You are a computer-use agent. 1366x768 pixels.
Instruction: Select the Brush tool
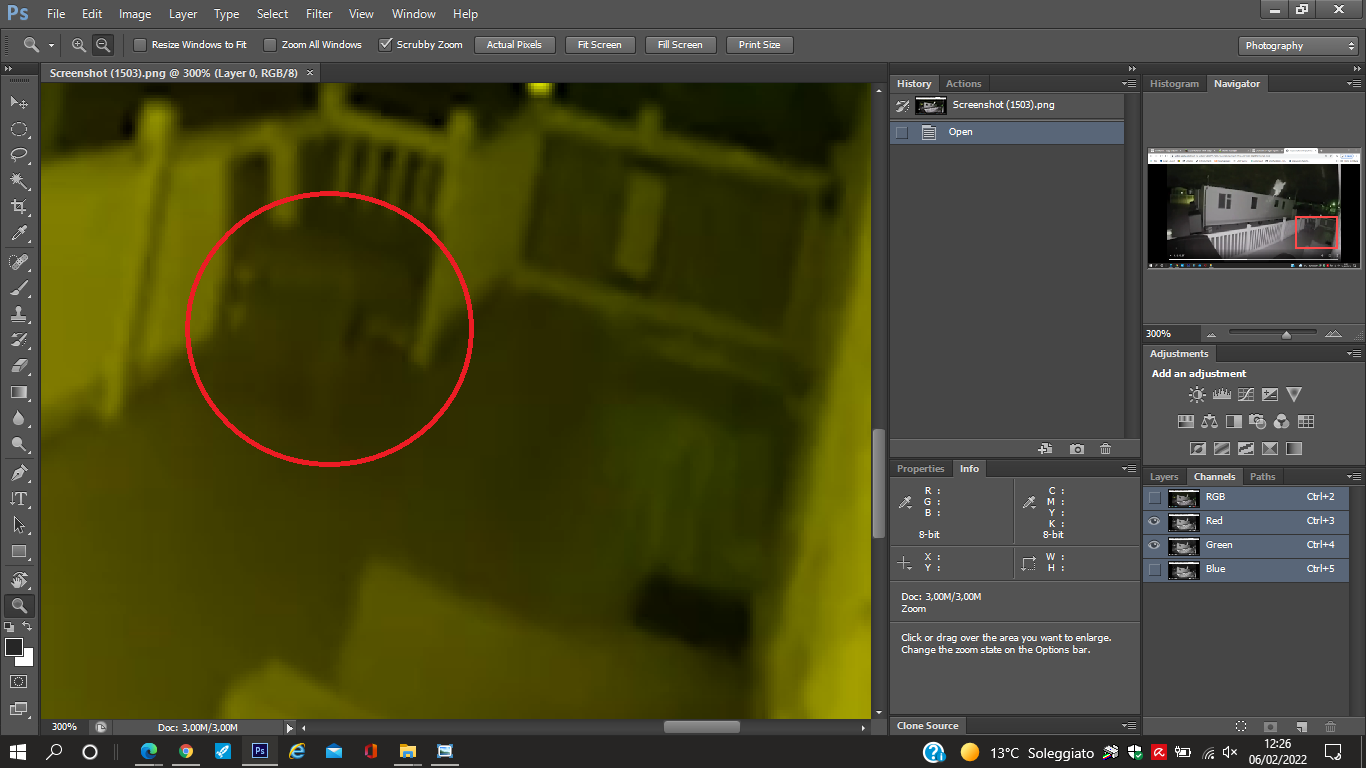pyautogui.click(x=18, y=288)
